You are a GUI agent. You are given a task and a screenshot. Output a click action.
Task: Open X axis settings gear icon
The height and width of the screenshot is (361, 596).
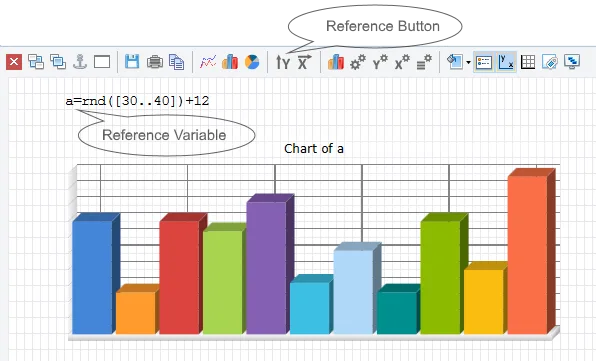click(402, 62)
